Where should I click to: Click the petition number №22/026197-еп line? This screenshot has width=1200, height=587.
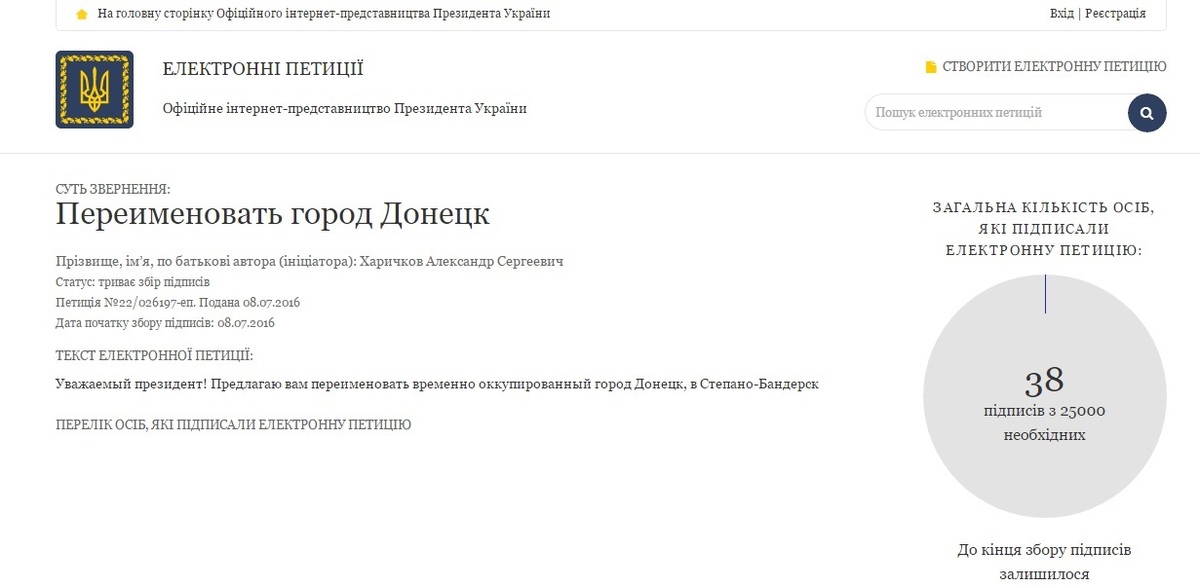178,302
